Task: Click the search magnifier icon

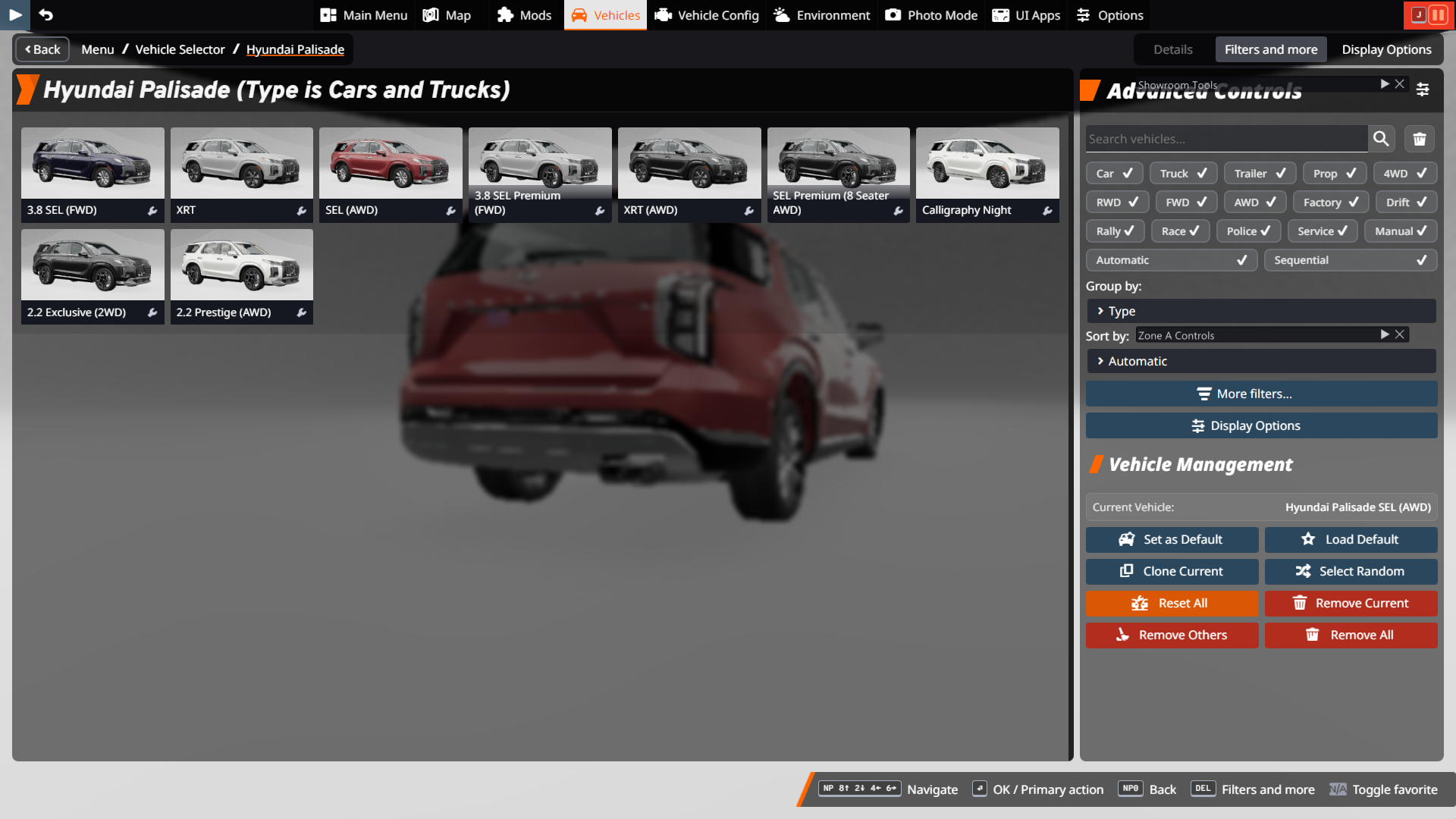Action: click(1381, 139)
